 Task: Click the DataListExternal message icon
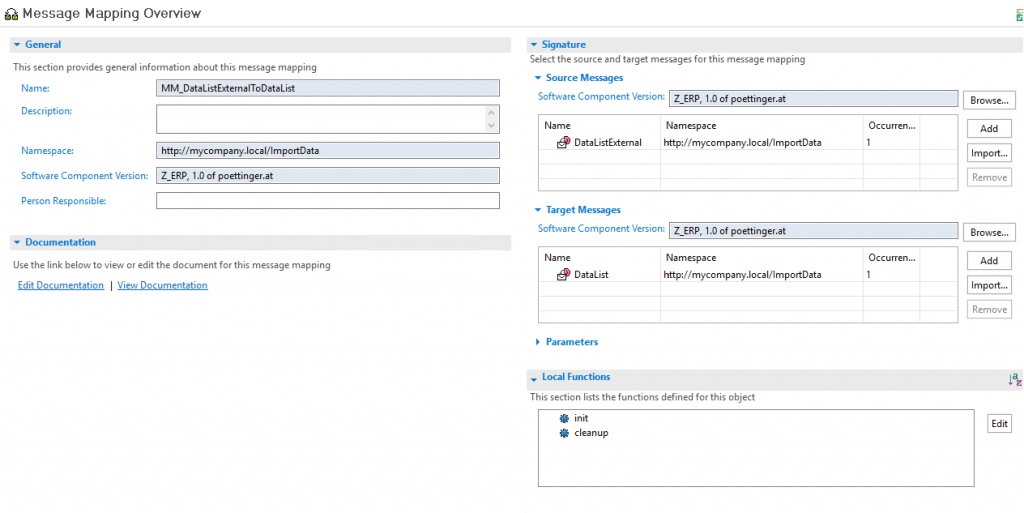[563, 142]
